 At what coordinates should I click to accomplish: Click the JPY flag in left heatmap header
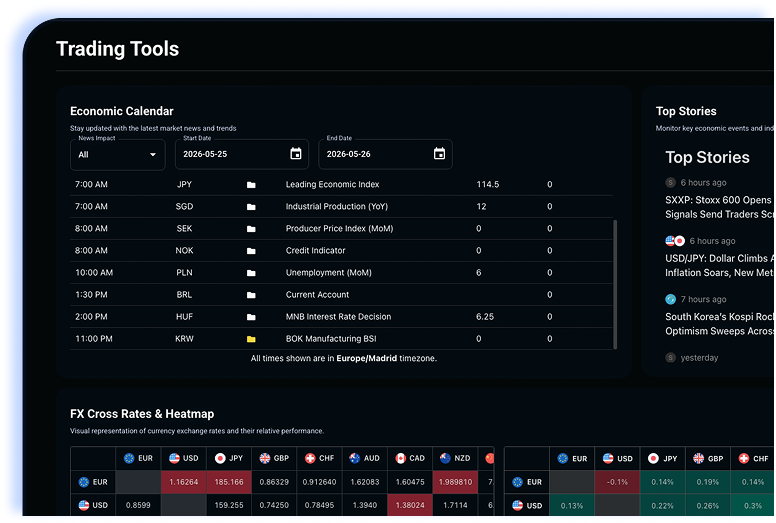[220, 458]
